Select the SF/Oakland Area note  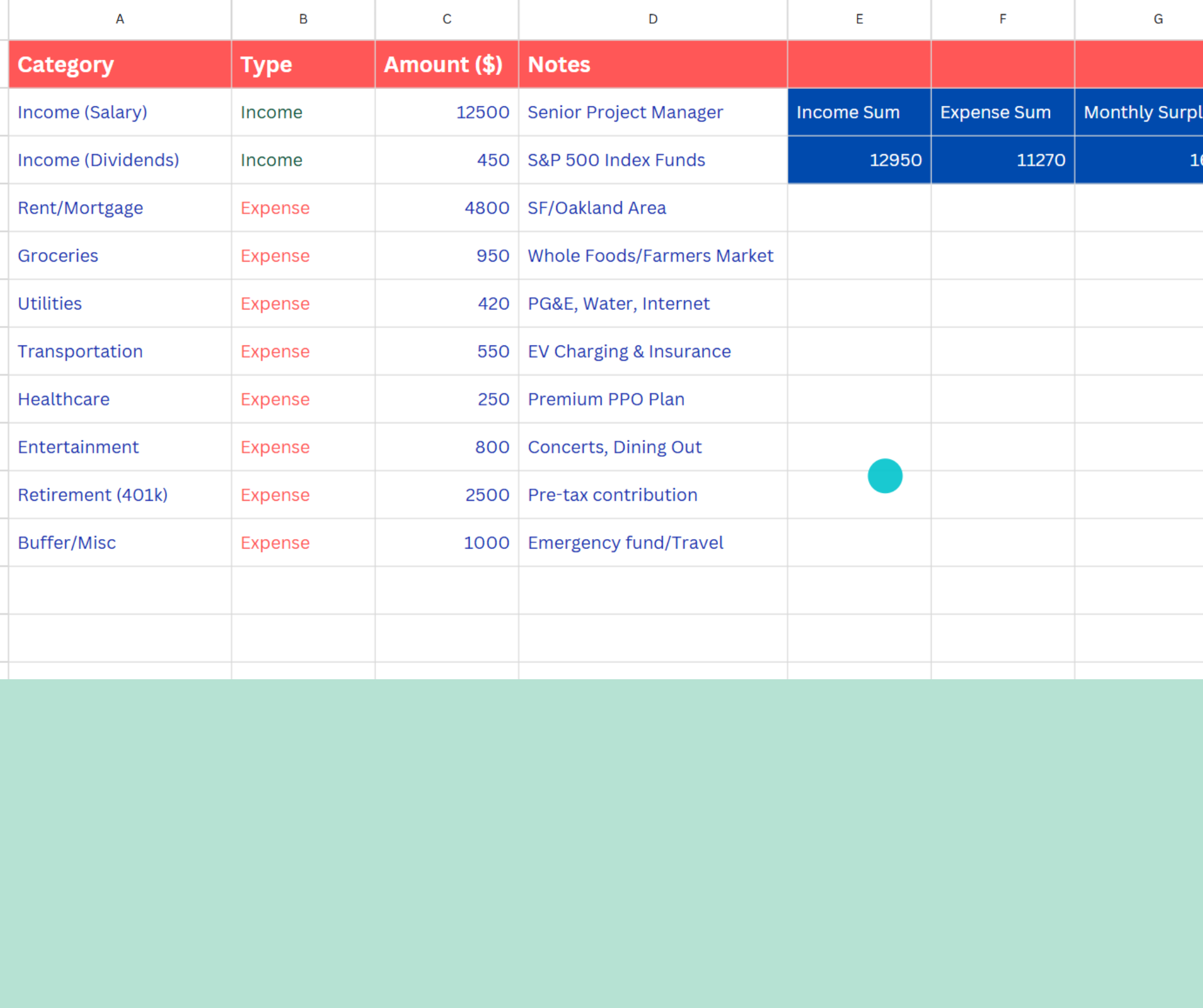(653, 208)
